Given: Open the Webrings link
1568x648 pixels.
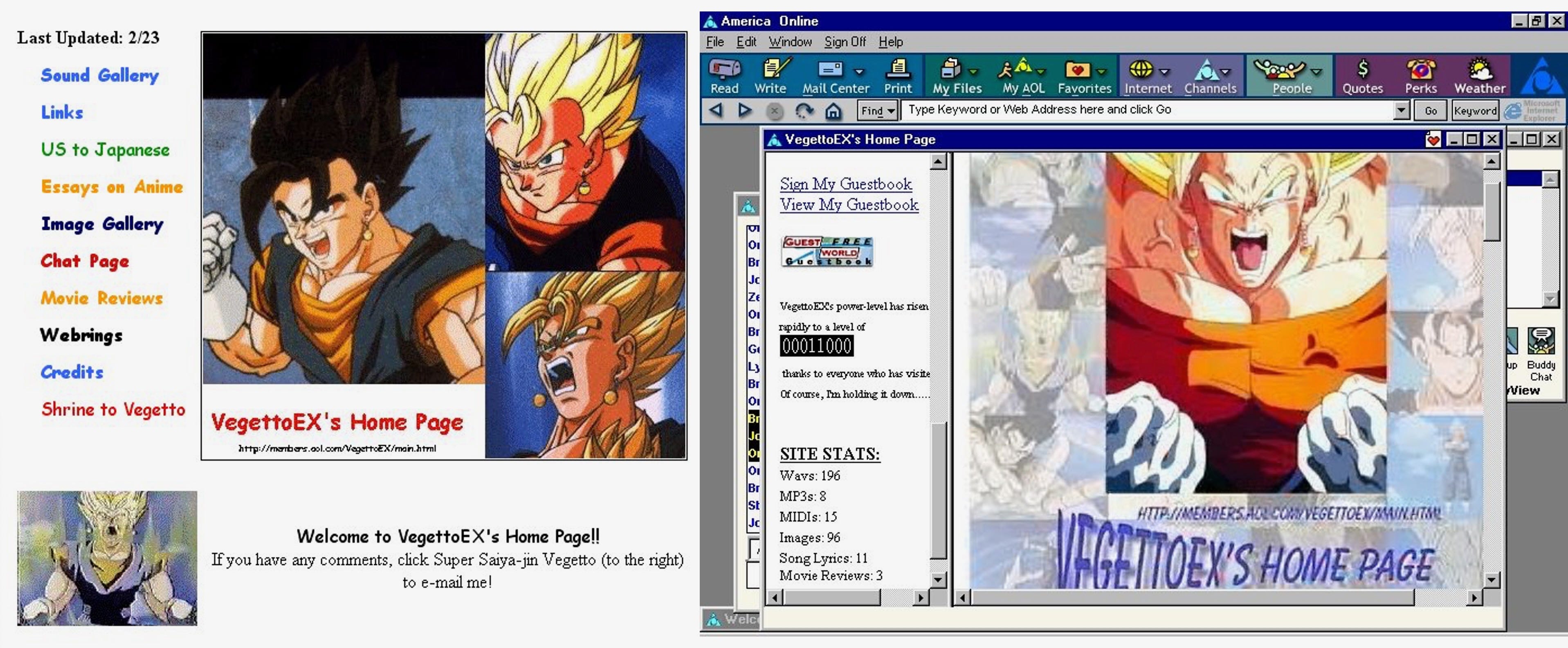Looking at the screenshot, I should tap(81, 335).
